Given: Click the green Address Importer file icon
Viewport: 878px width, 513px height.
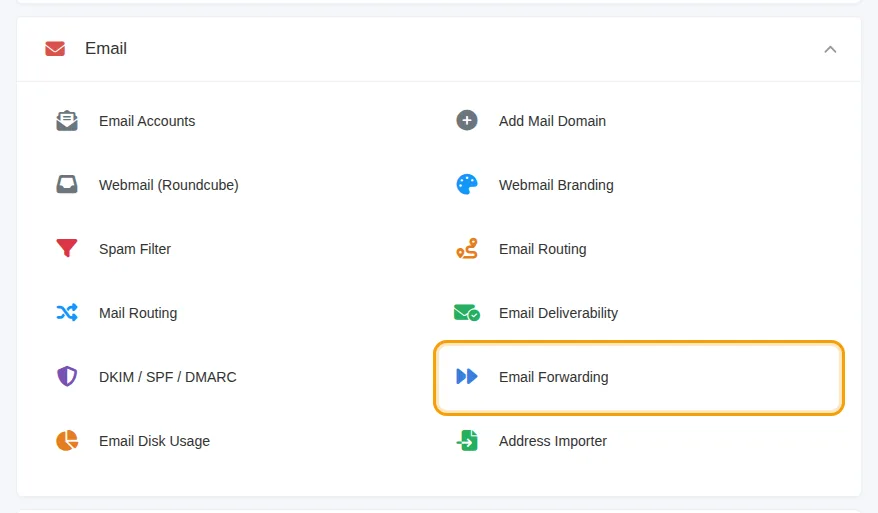Looking at the screenshot, I should click(x=466, y=440).
